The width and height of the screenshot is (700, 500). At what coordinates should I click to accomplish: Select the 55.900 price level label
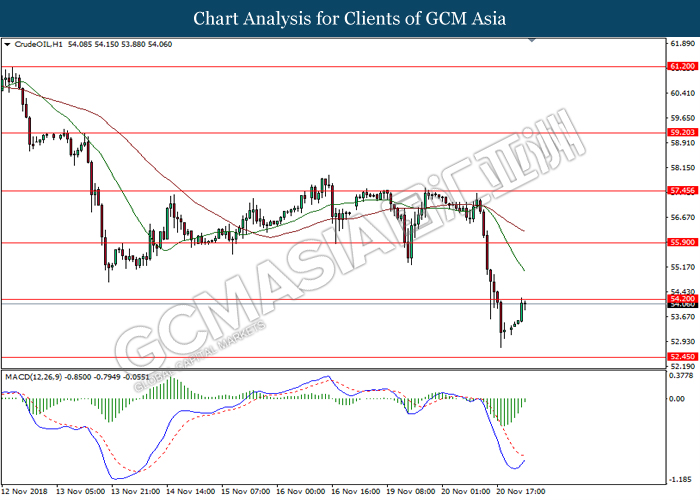[682, 242]
